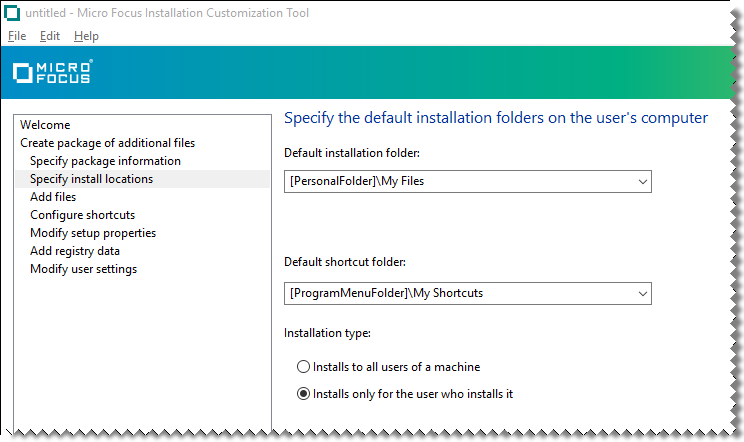Go to the Welcome step

(x=45, y=125)
